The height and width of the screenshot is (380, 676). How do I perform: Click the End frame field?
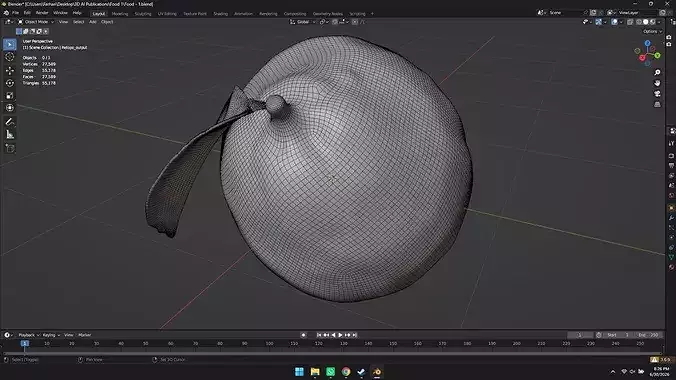649,335
